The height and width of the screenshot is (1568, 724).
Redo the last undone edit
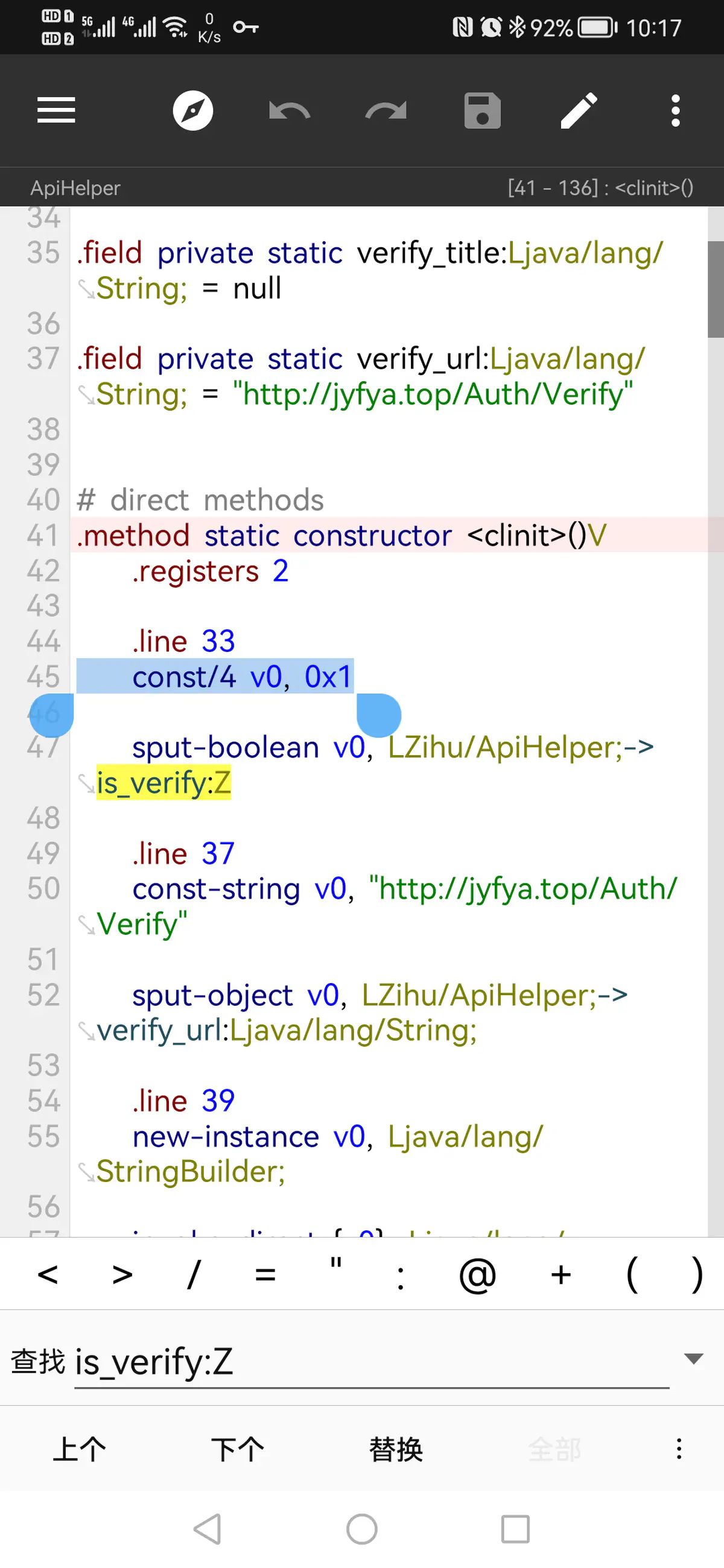coord(386,110)
